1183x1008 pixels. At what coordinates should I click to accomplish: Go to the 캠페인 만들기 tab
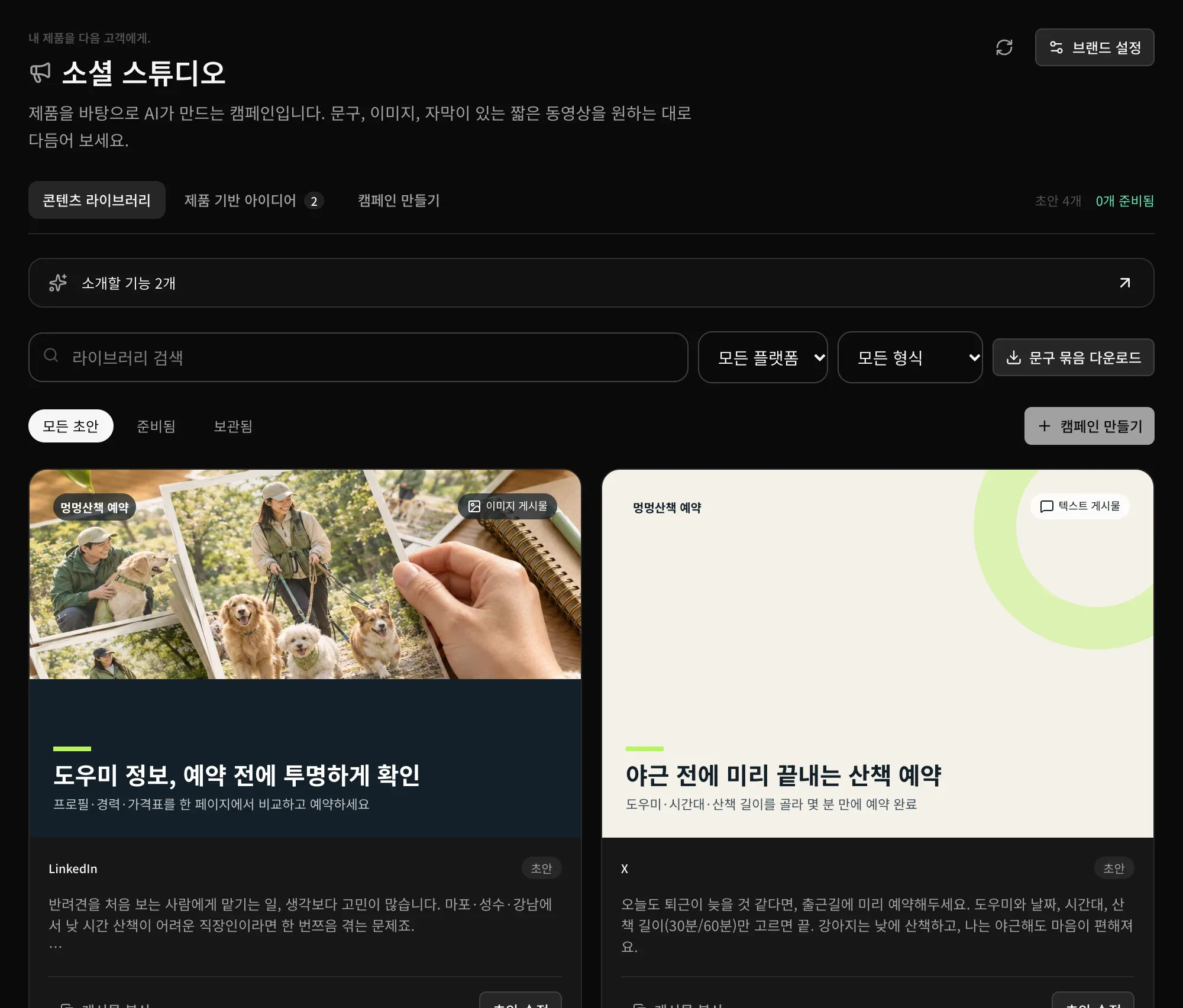[x=399, y=200]
